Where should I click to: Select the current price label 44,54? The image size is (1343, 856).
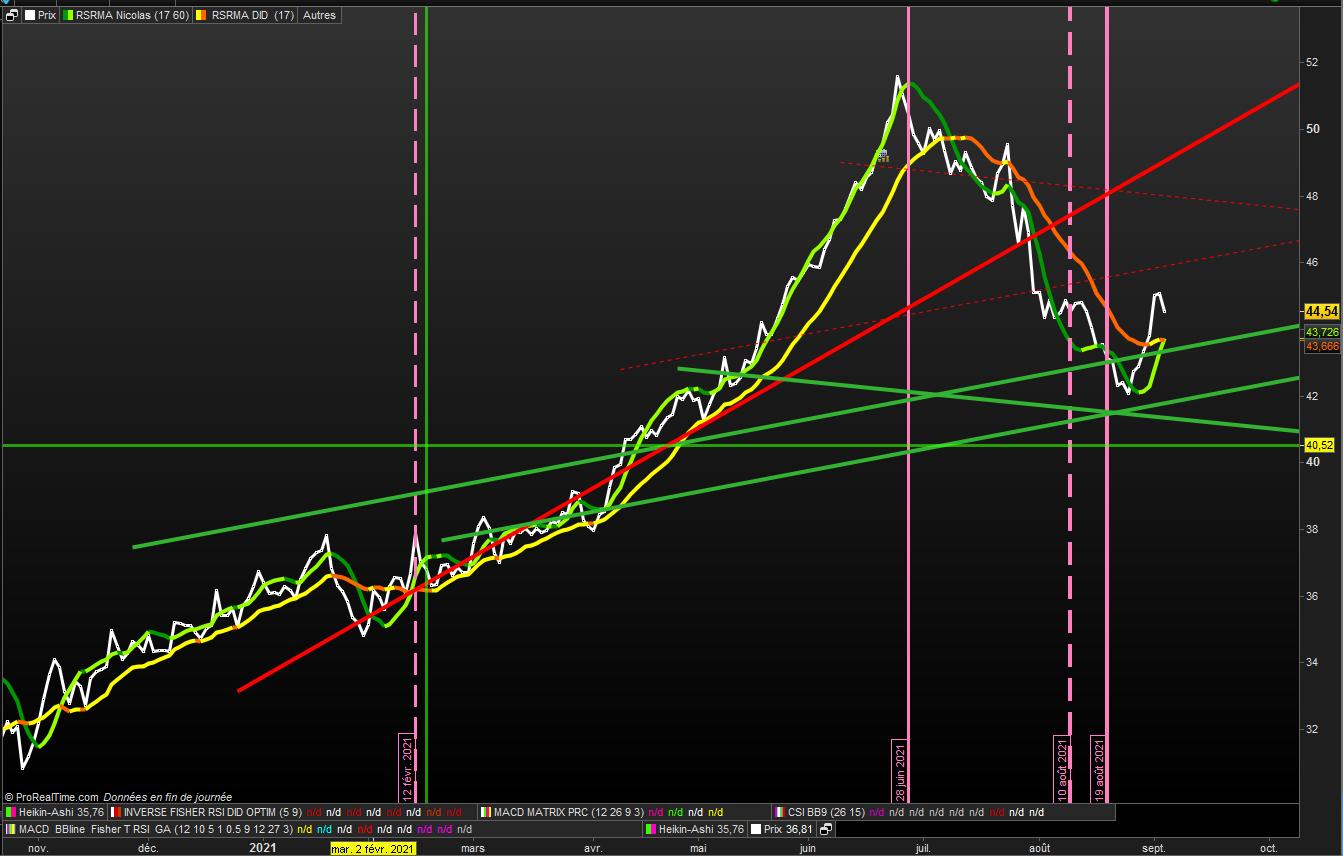(x=1322, y=311)
